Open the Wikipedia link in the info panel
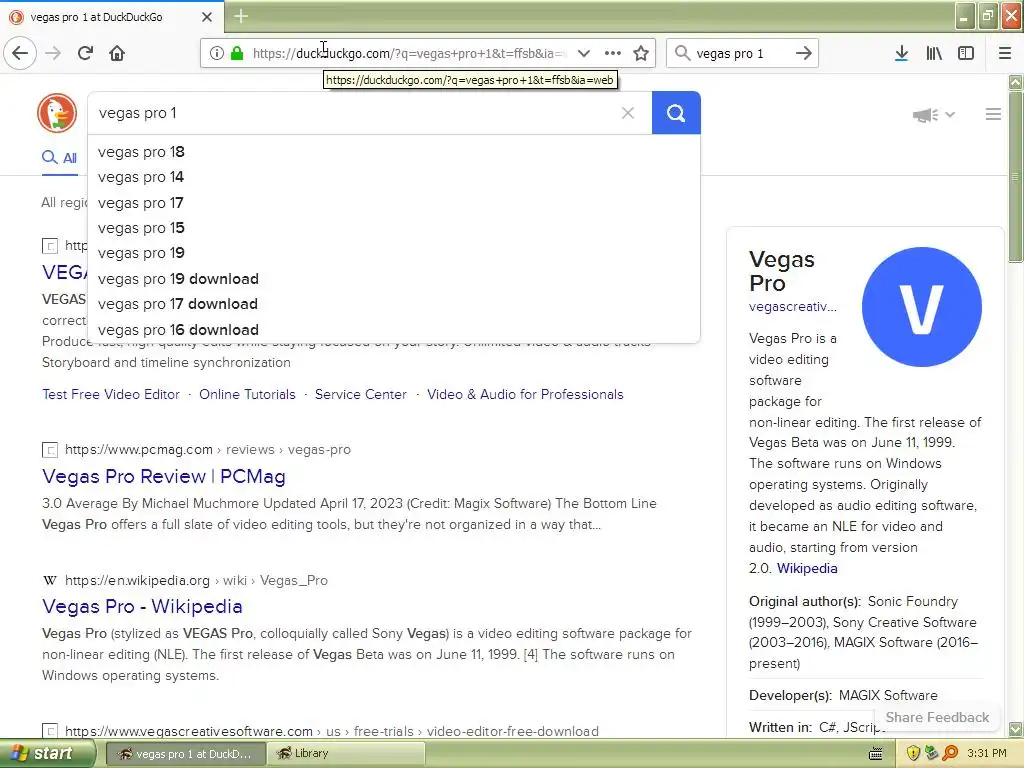The height and width of the screenshot is (768, 1024). tap(807, 568)
